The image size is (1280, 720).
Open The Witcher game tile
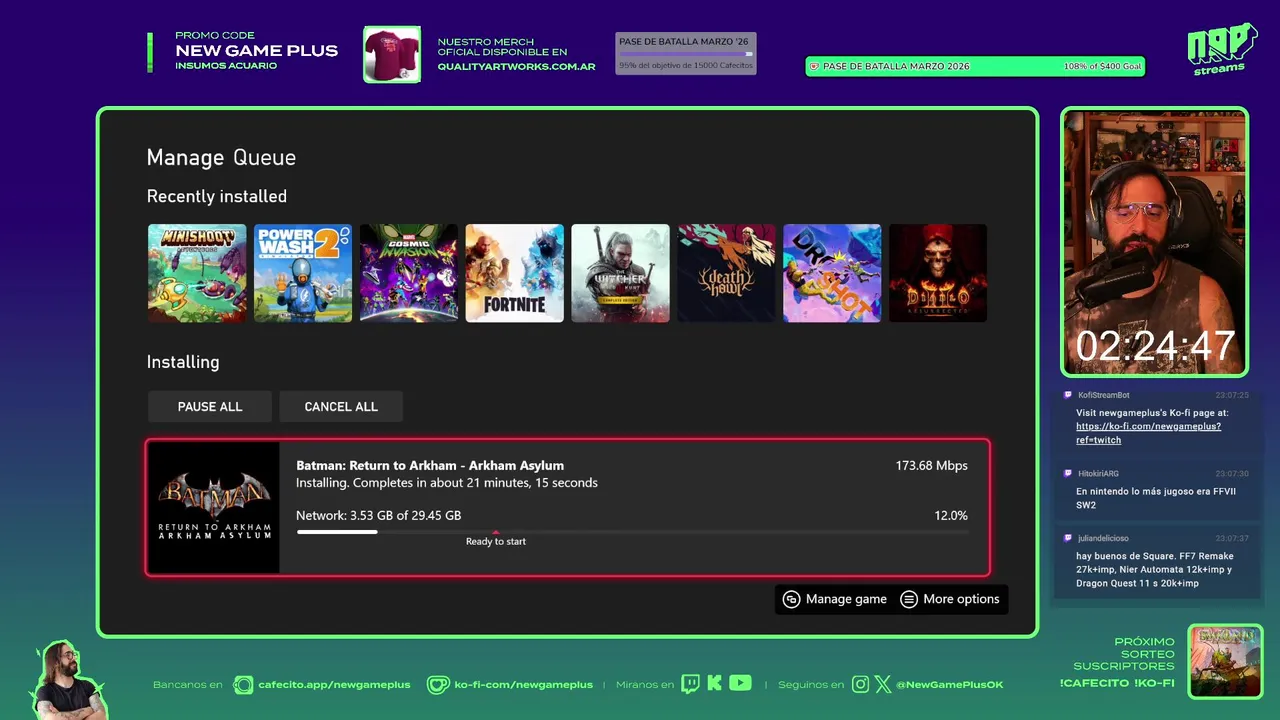click(x=620, y=273)
